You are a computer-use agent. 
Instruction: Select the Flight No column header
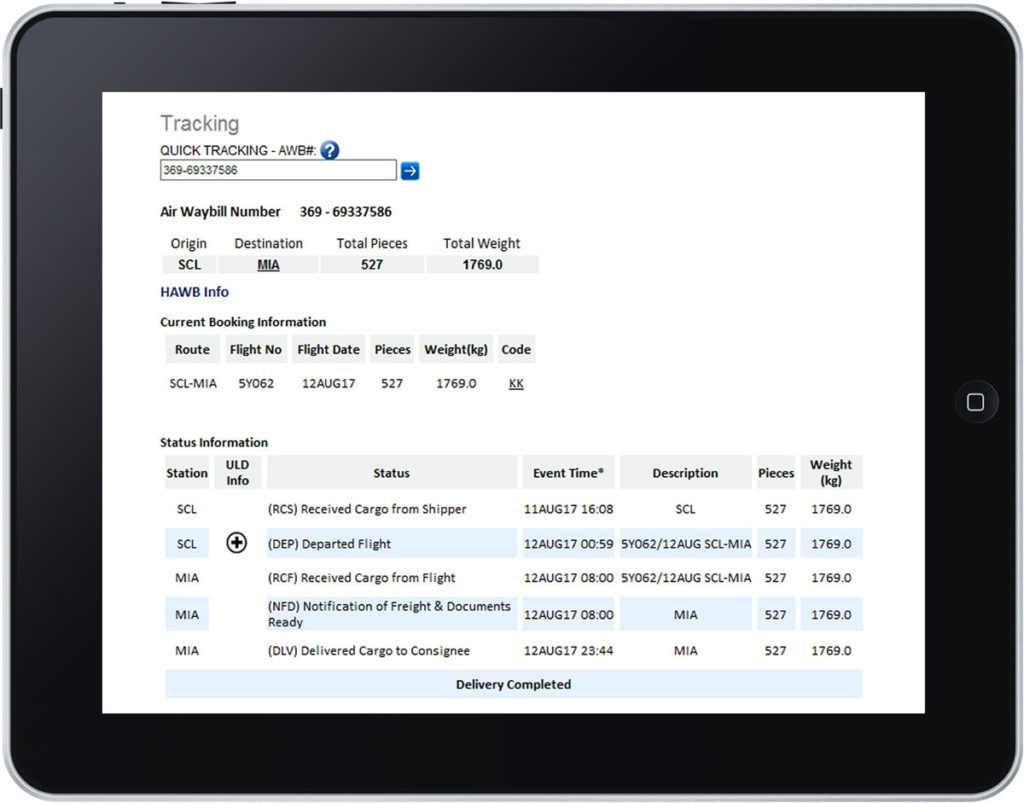coord(255,349)
